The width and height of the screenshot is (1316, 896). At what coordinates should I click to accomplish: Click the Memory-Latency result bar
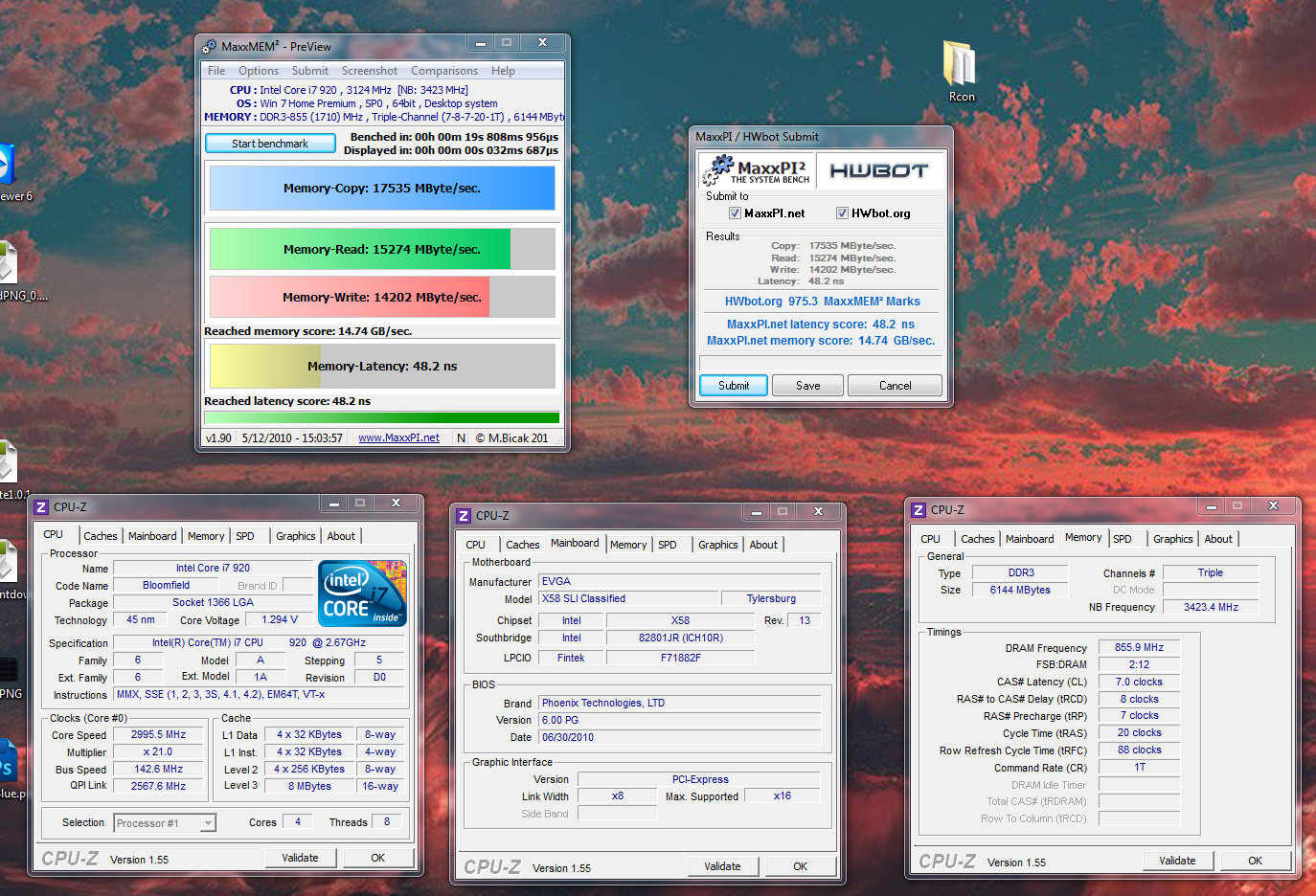click(382, 366)
